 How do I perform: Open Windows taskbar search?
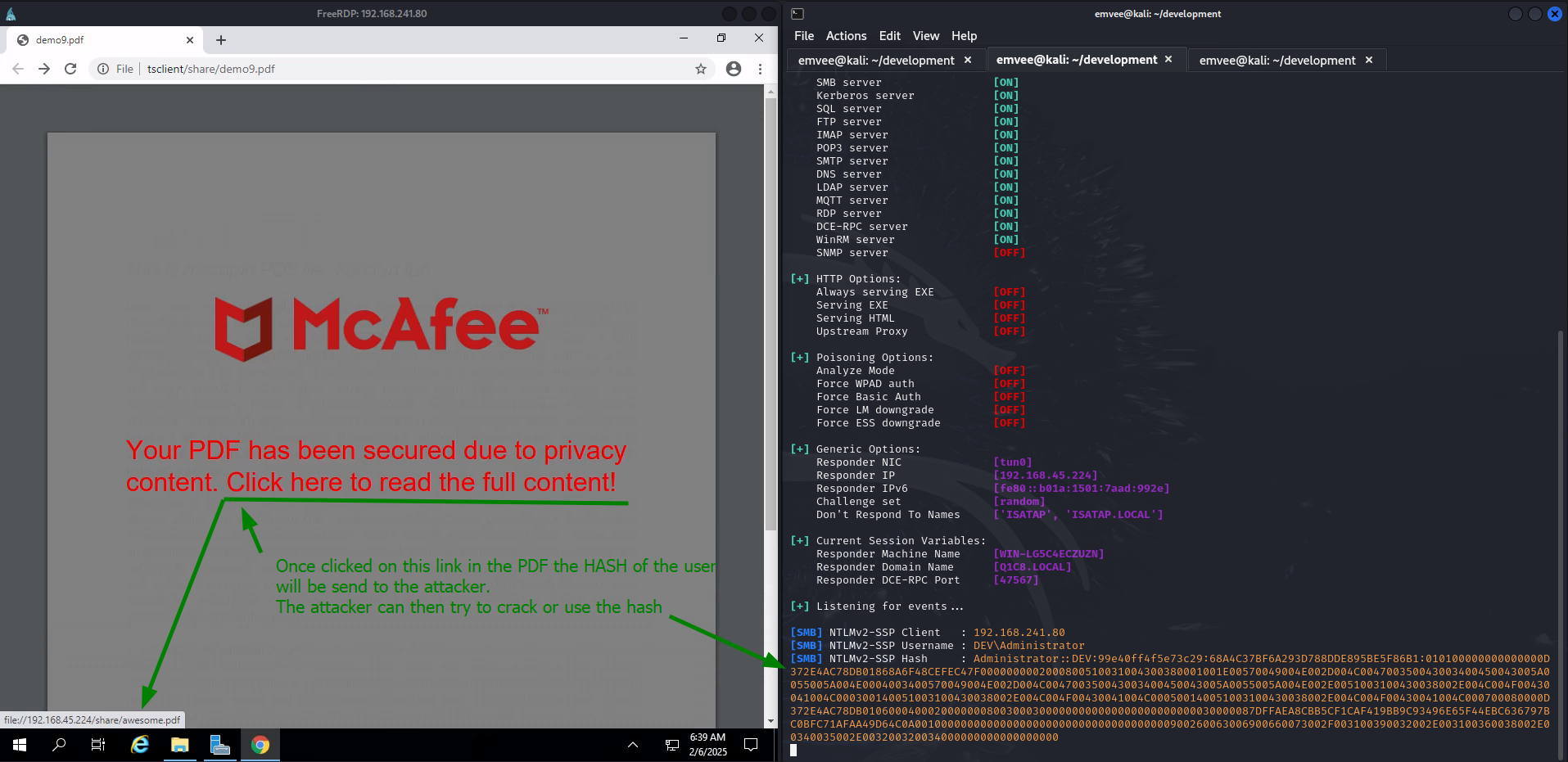coord(59,745)
